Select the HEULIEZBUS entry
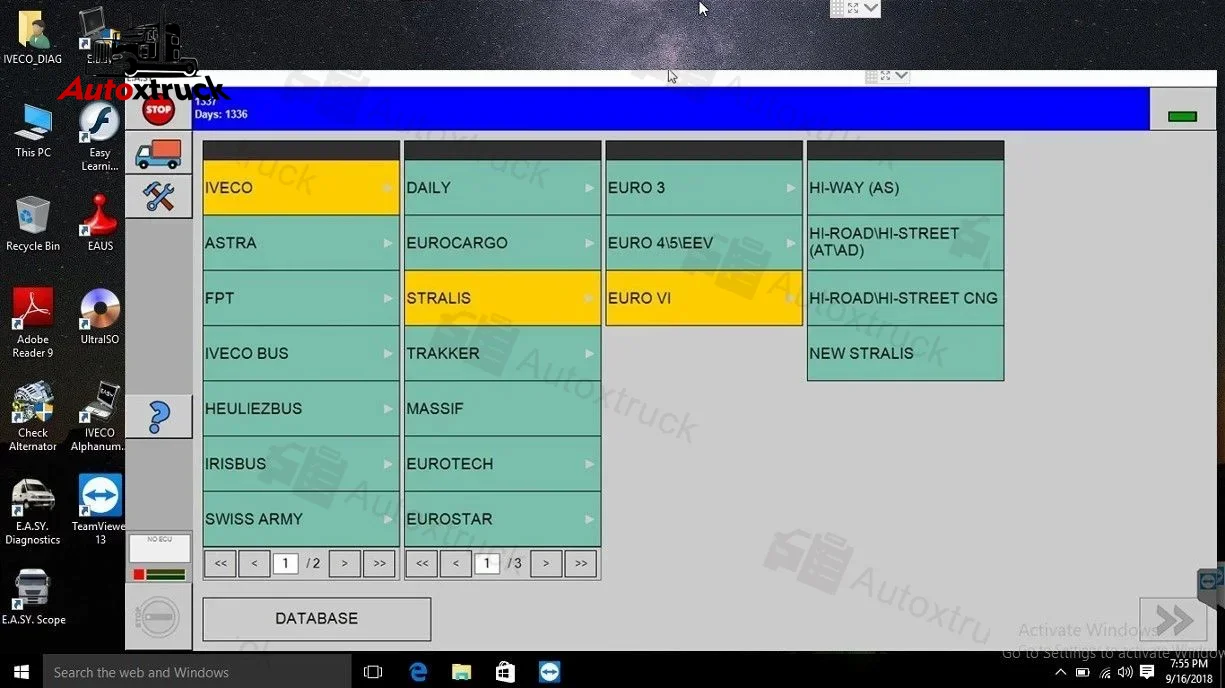The image size is (1225, 688). (x=301, y=408)
